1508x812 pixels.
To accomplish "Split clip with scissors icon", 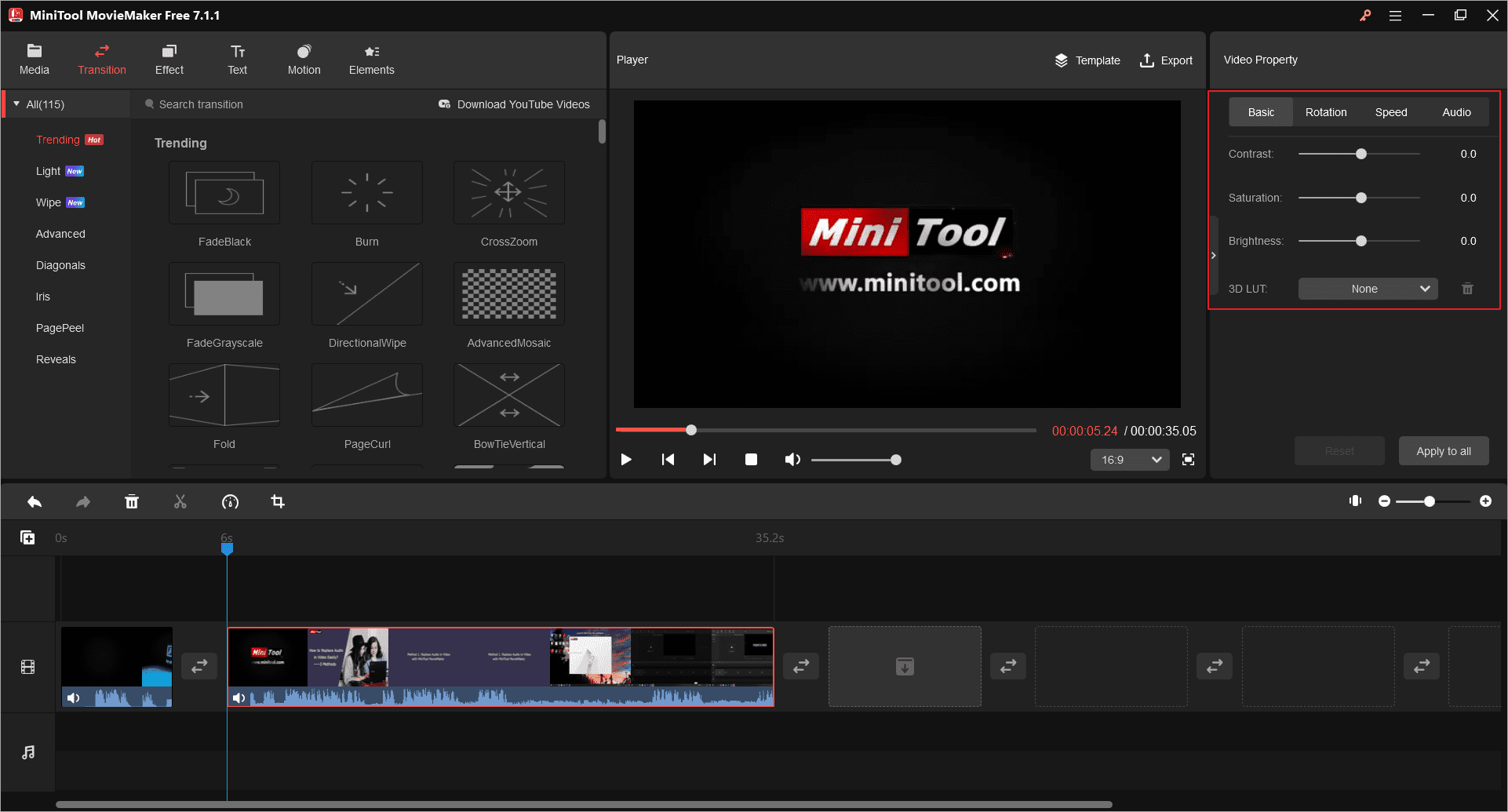I will coord(180,501).
